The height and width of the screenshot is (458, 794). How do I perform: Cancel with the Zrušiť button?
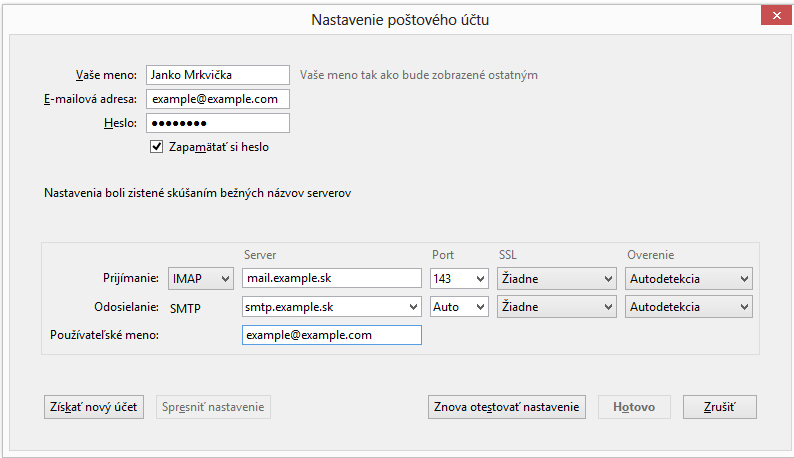coord(720,407)
